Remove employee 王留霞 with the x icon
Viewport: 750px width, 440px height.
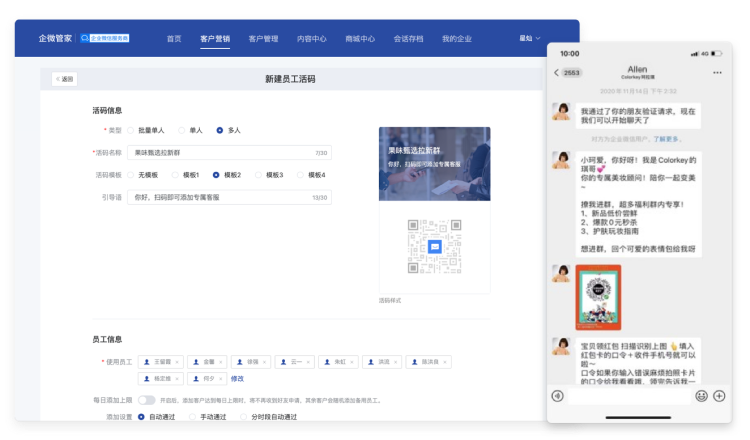pos(179,361)
